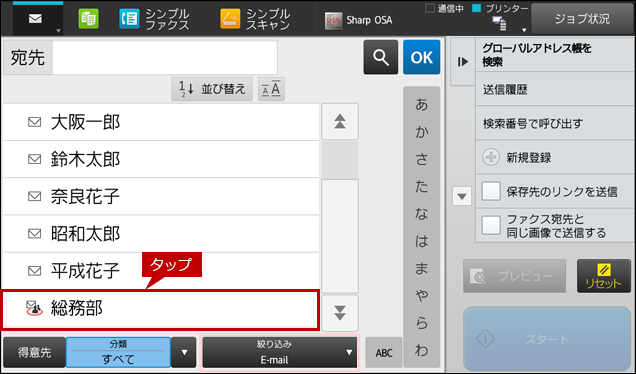636x374 pixels.
Task: Enable ファクス宛先と同じ画像で送信する checkbox
Action: point(491,226)
